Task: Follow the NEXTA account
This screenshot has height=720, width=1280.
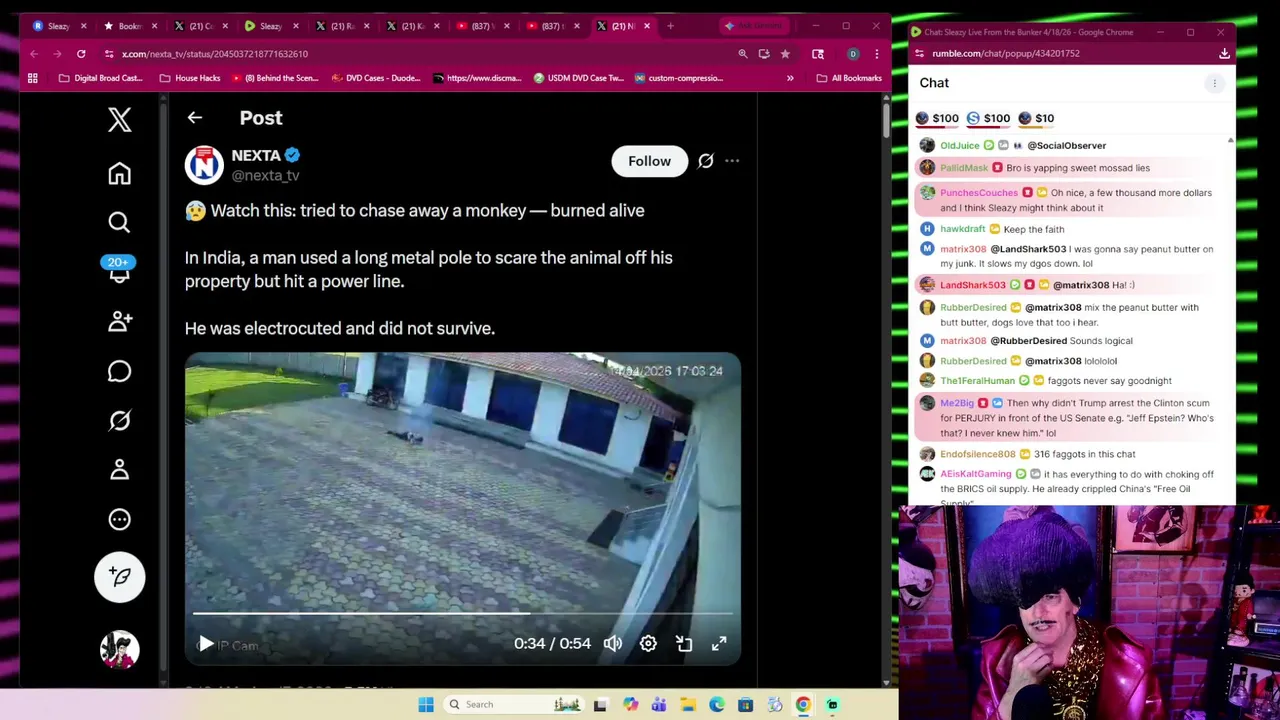Action: pyautogui.click(x=649, y=161)
